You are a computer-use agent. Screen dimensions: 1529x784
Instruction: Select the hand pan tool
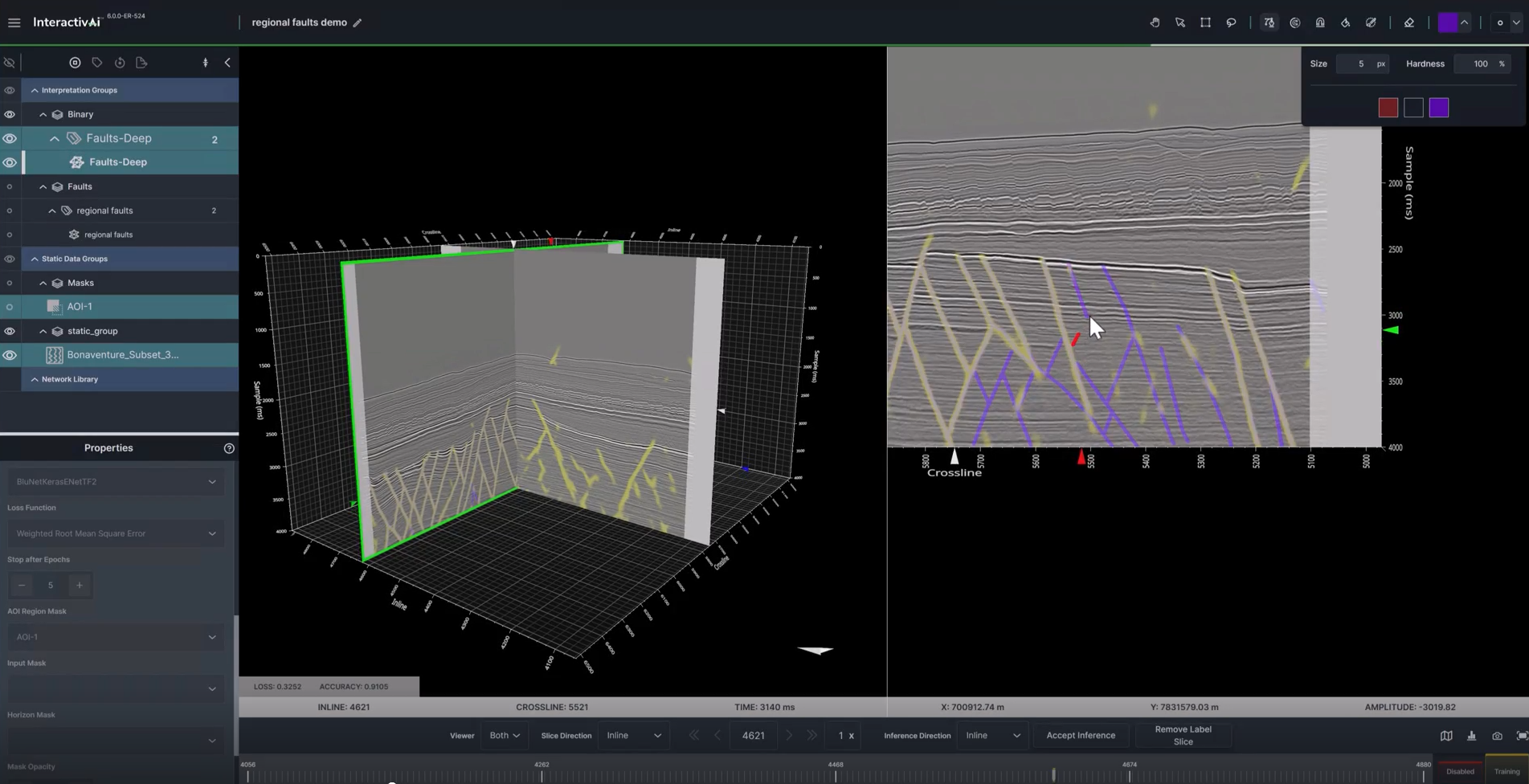[1155, 22]
